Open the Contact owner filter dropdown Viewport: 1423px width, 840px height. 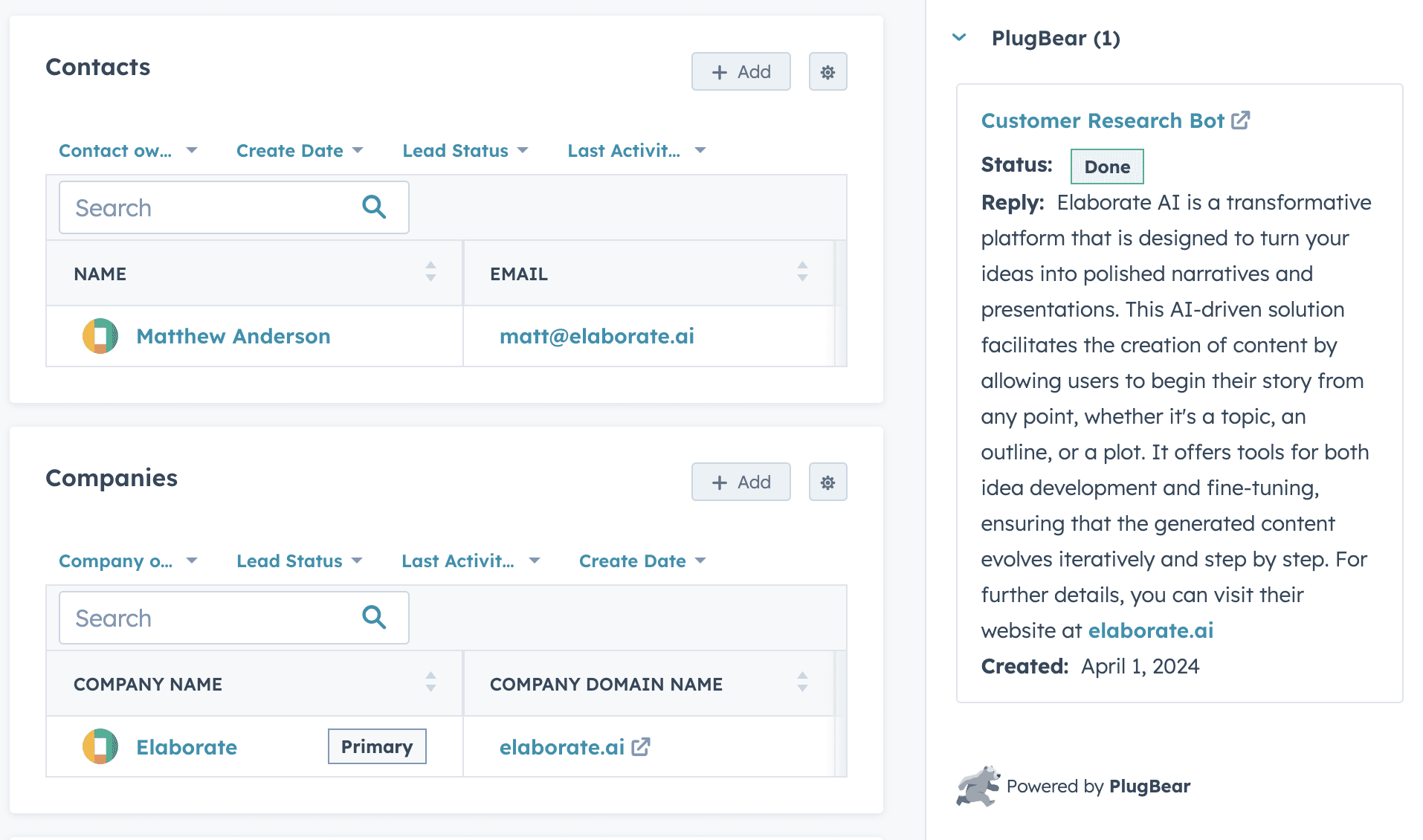click(x=128, y=151)
